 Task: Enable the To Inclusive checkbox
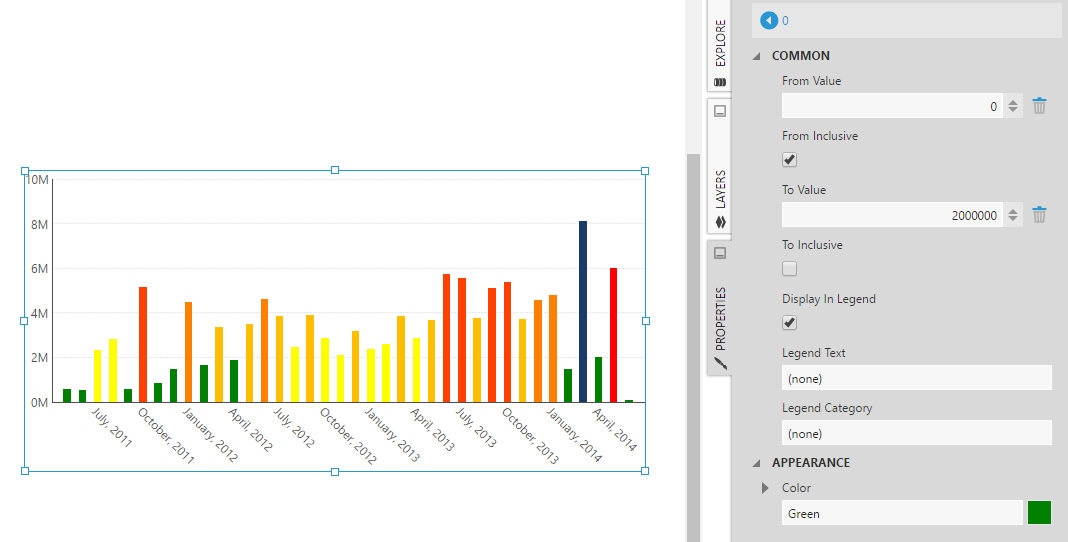(789, 268)
